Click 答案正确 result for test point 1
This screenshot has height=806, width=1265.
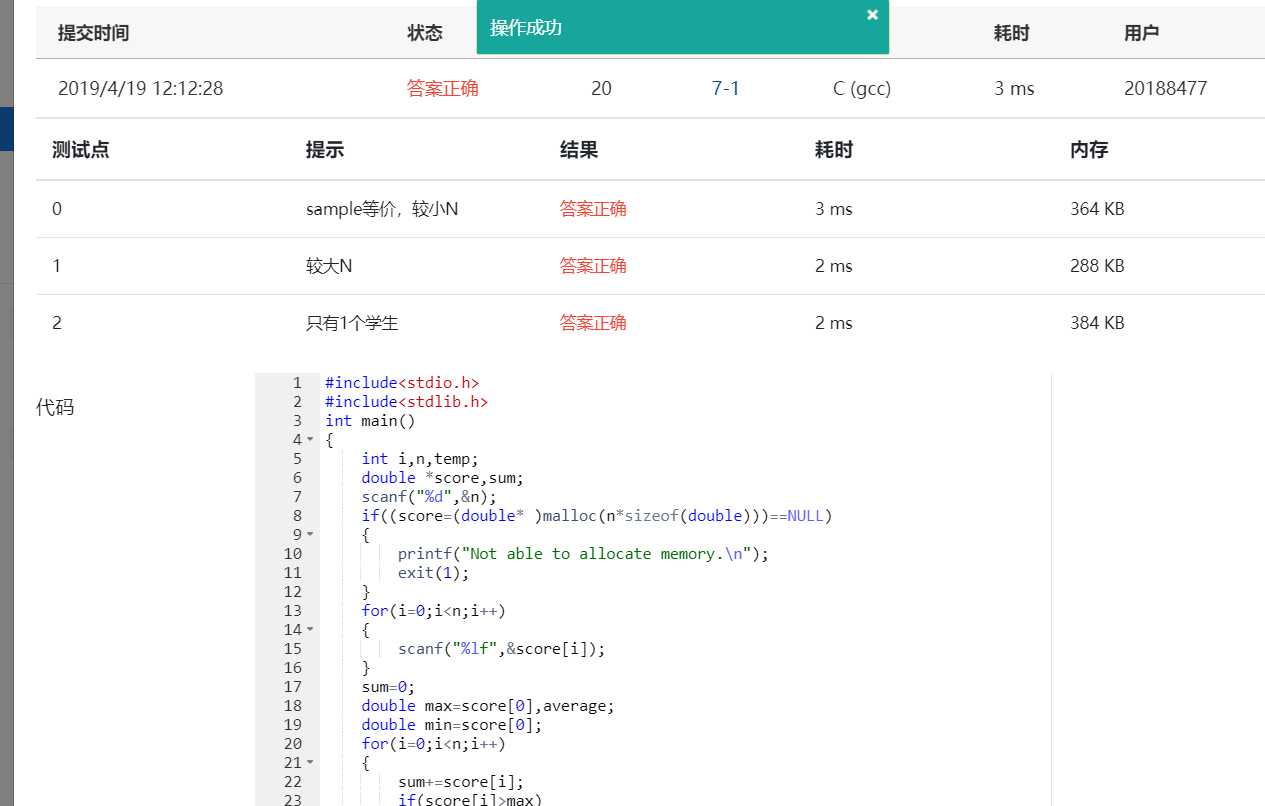click(x=593, y=266)
